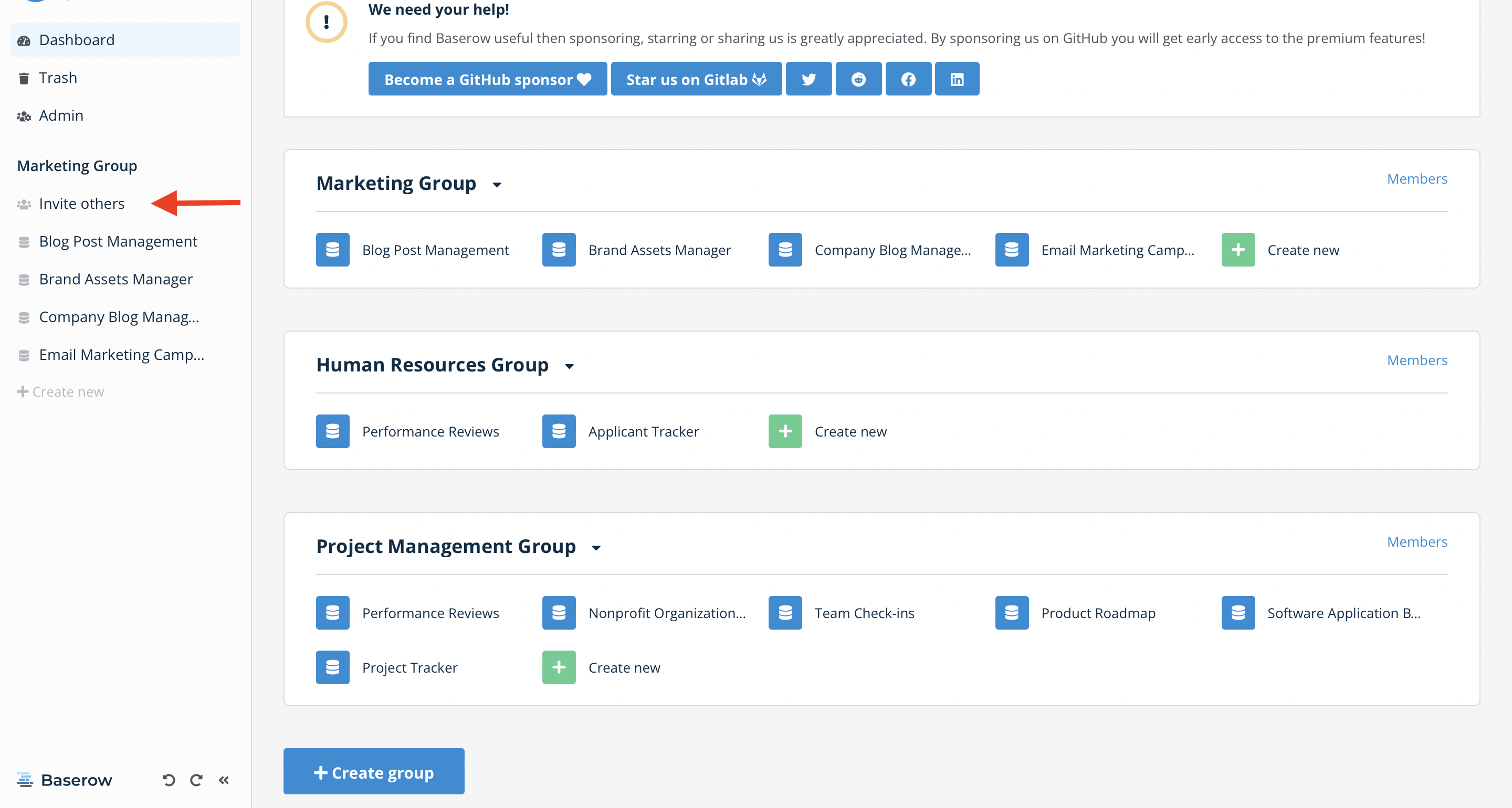Viewport: 1512px width, 808px height.
Task: Open Members link for Project Management Group
Action: [1416, 541]
